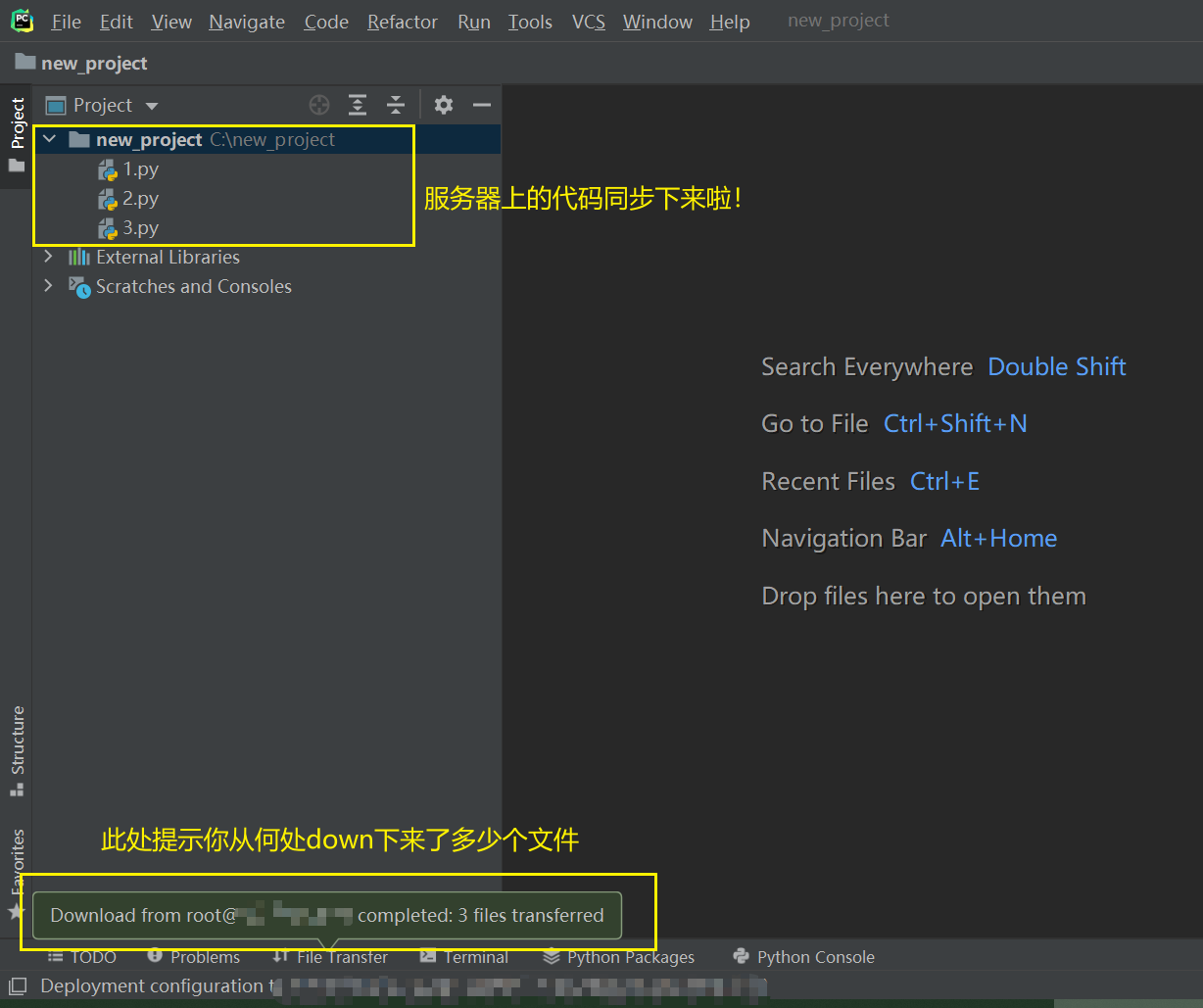Open the Python Console tab
This screenshot has height=1008, width=1203.
click(804, 957)
